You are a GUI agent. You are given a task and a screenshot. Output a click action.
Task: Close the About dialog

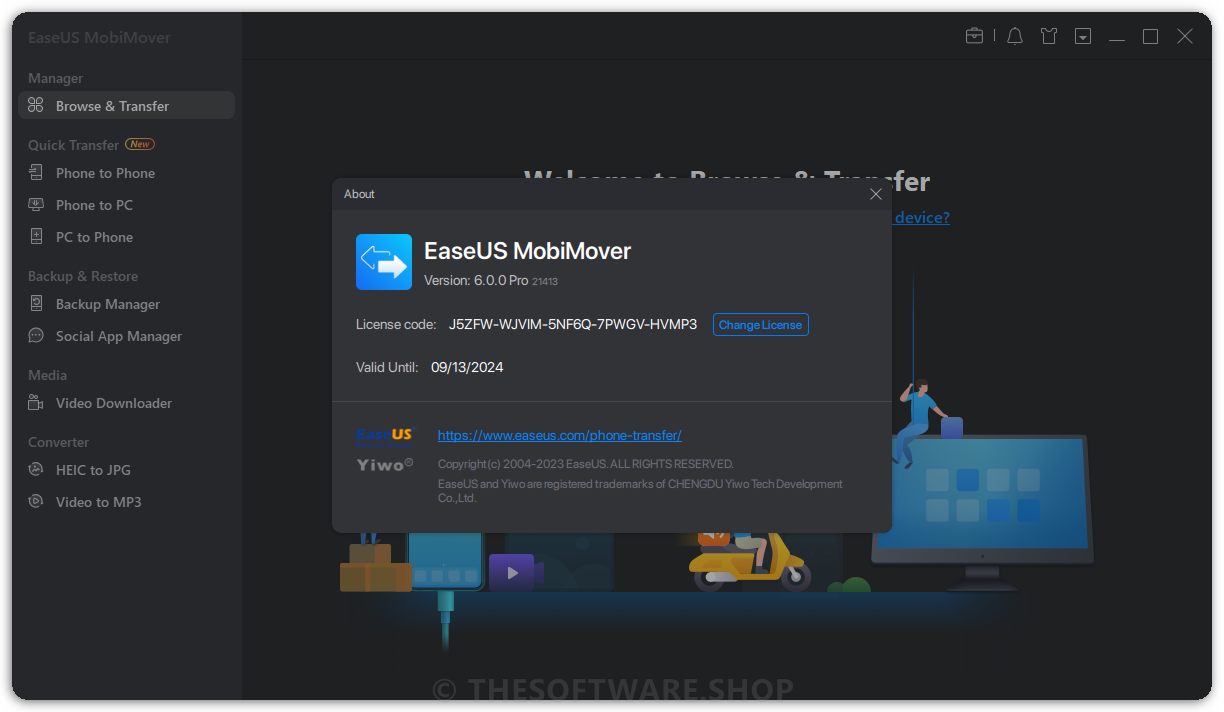click(x=876, y=194)
